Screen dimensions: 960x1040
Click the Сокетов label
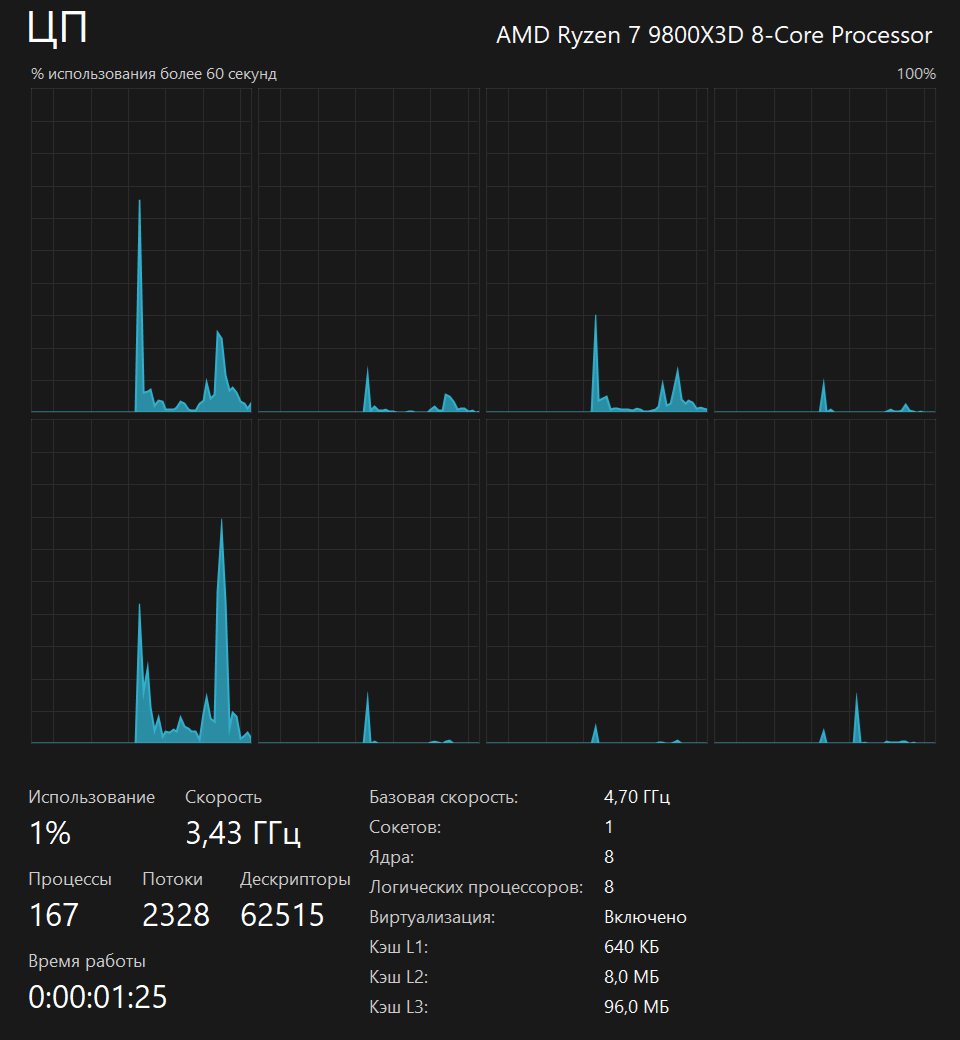[x=405, y=827]
